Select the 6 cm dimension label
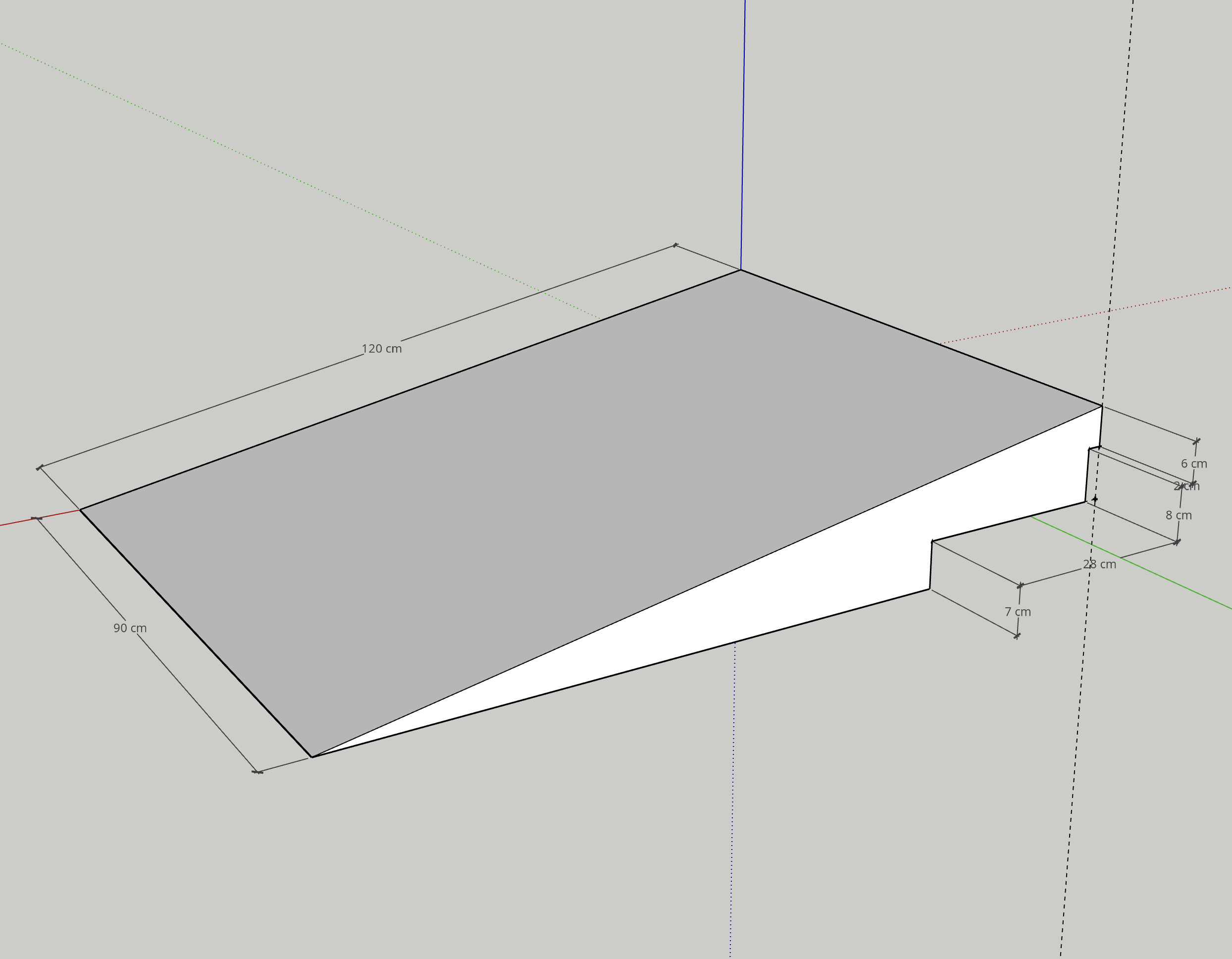Screen dimensions: 1232x959 pos(1194,464)
